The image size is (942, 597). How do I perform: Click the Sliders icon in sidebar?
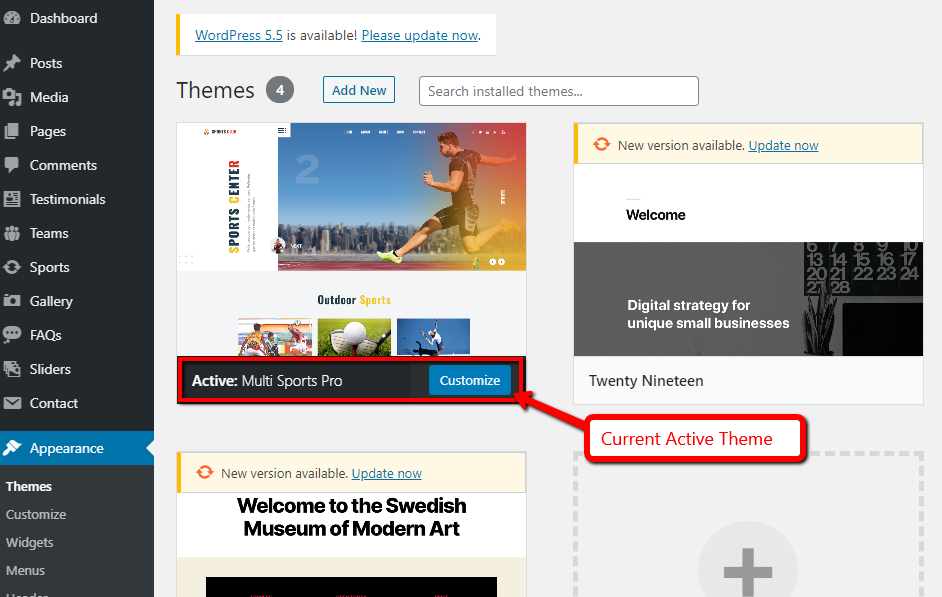click(12, 369)
